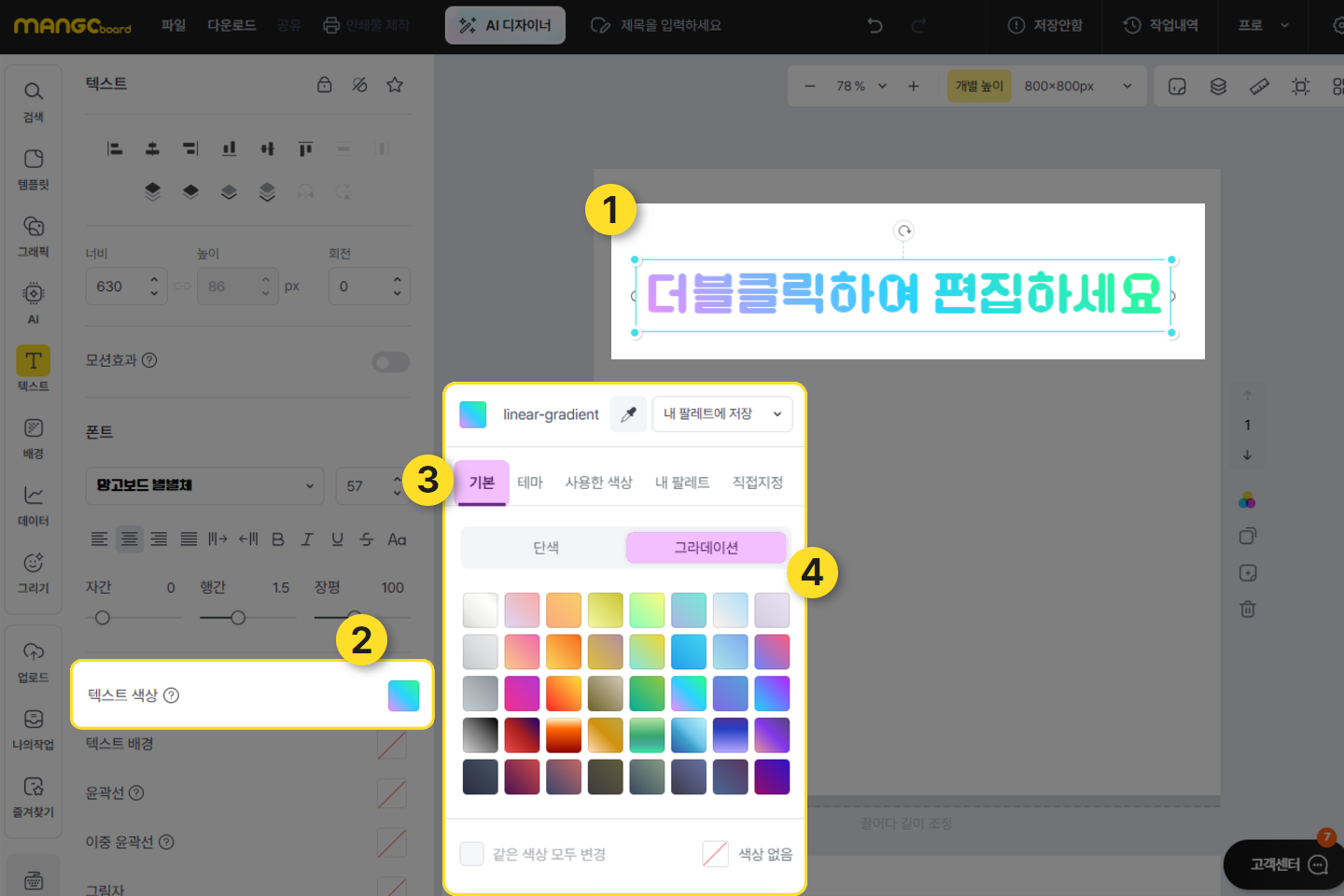Select the 그라데이션 color mode
The width and height of the screenshot is (1344, 896).
pos(706,548)
